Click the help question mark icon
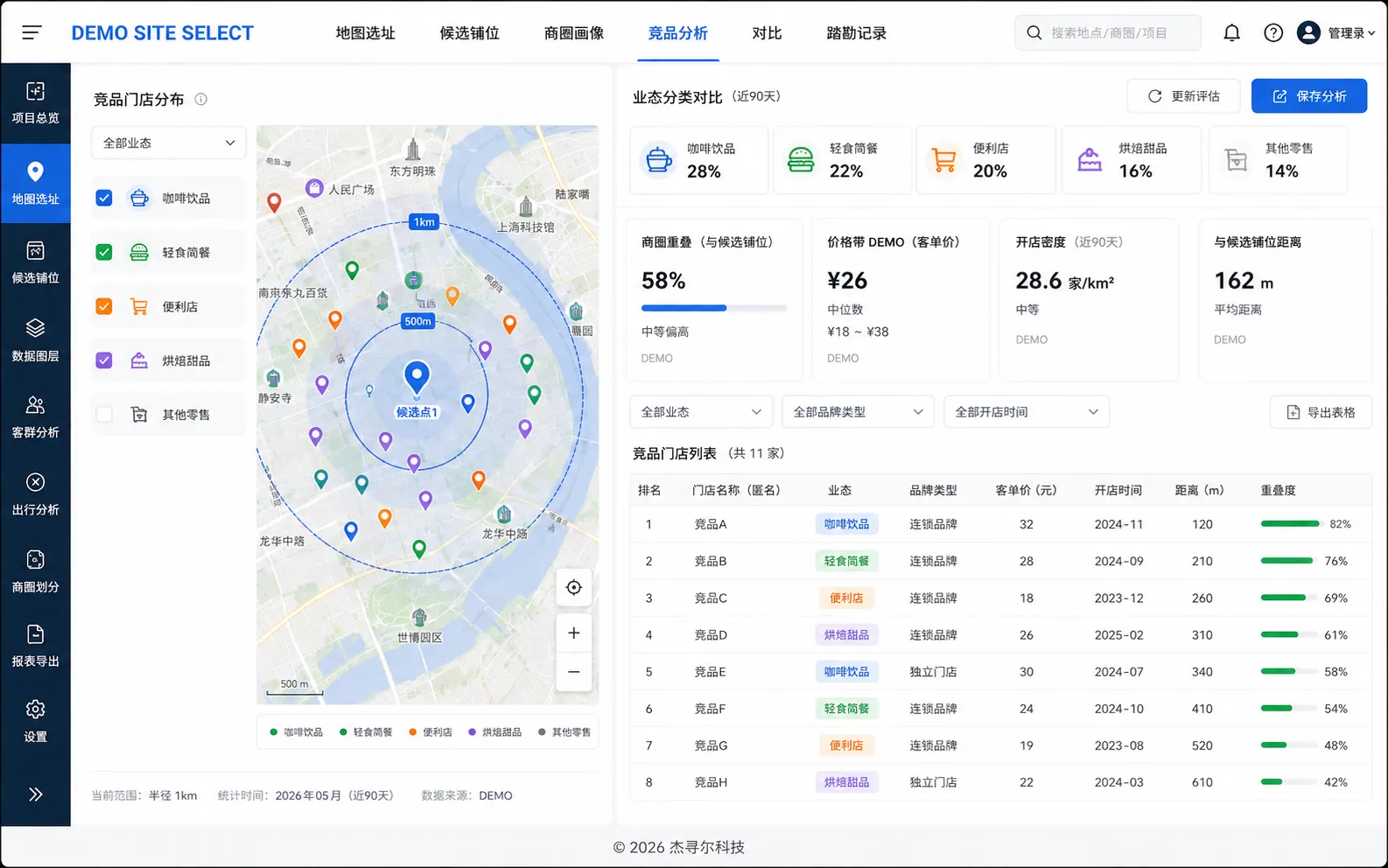 (x=1273, y=33)
